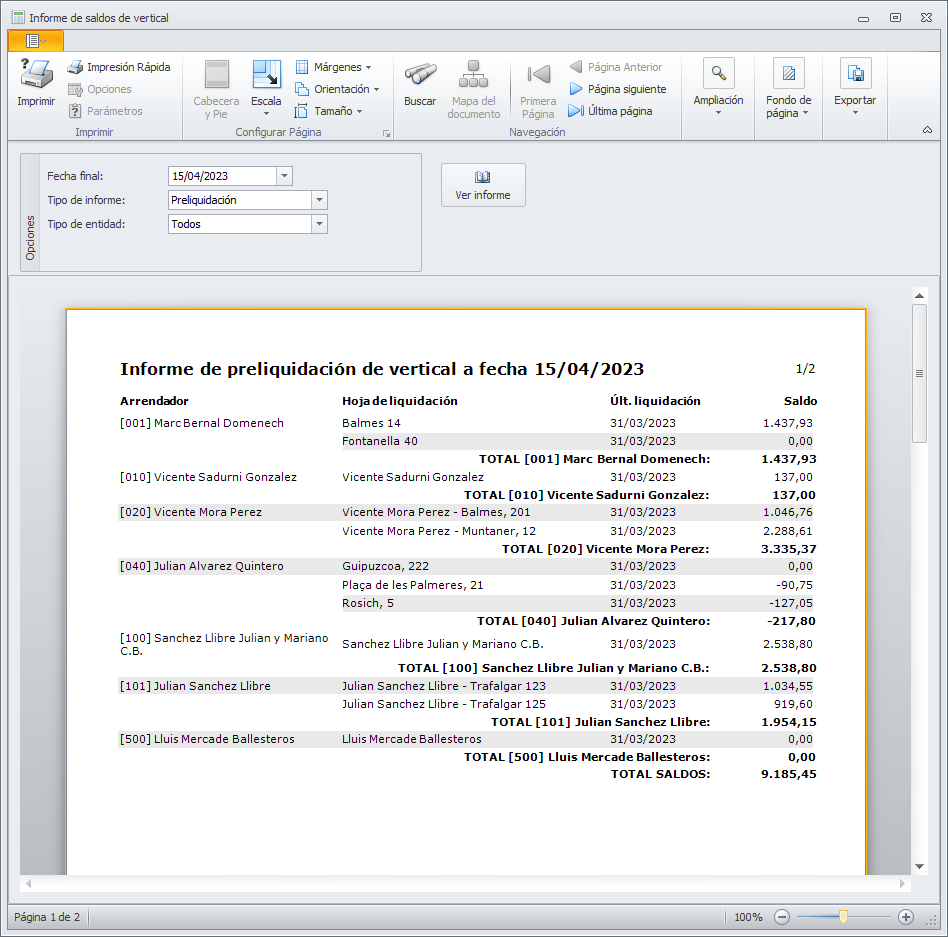Click the greyed Opciones print item

coord(100,89)
